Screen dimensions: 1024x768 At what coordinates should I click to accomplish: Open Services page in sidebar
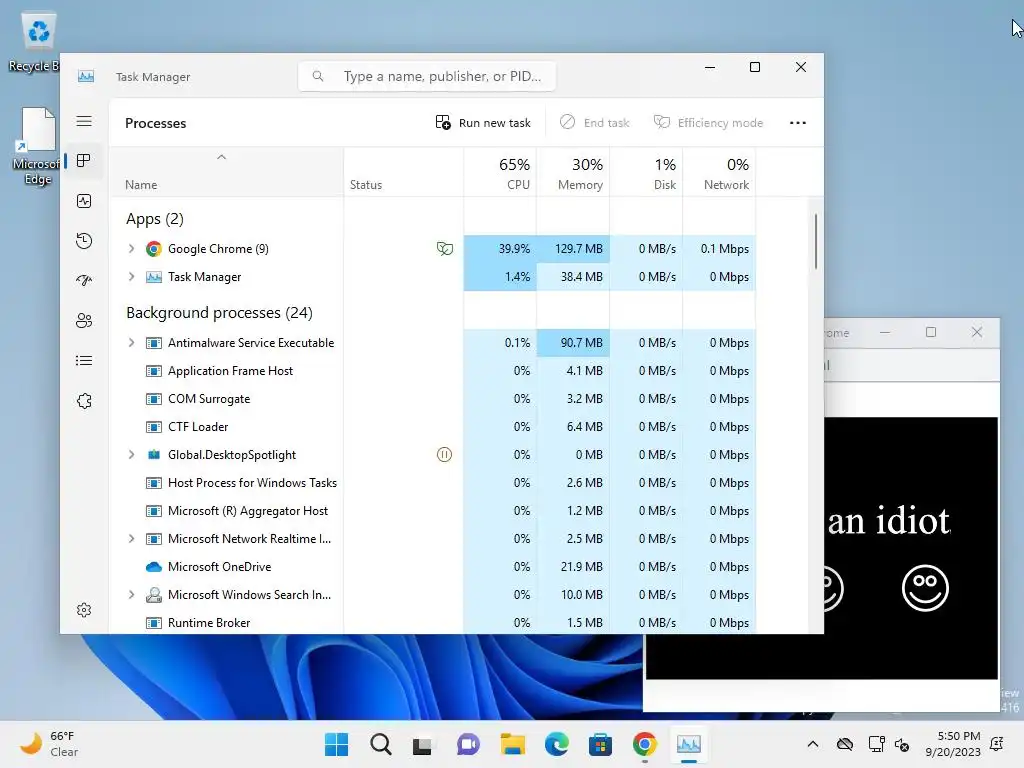click(84, 401)
